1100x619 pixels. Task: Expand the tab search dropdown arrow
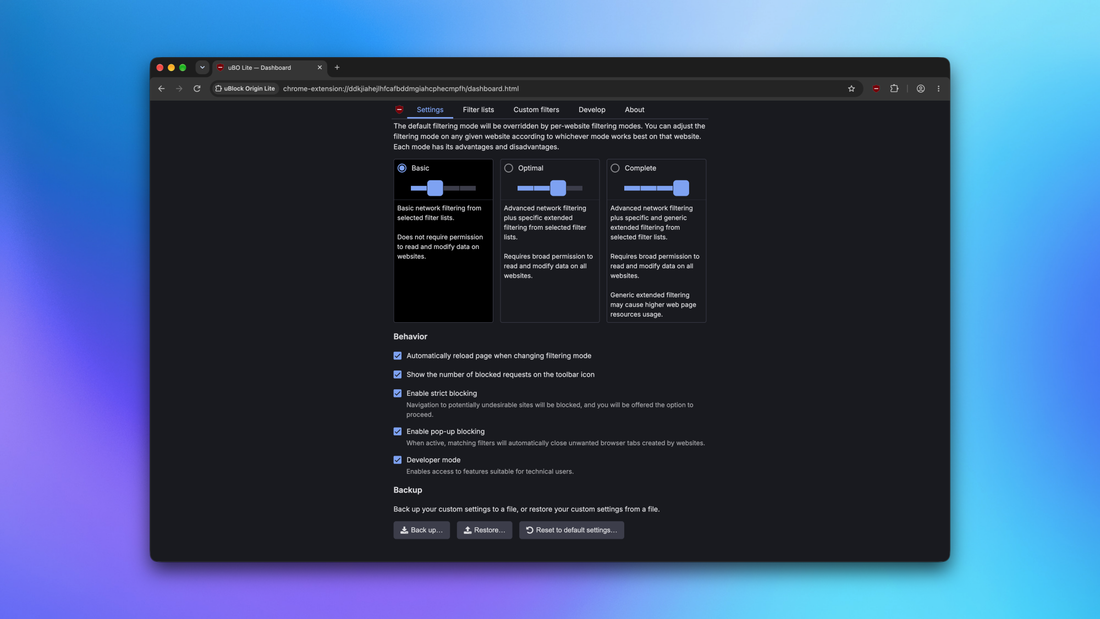click(x=202, y=67)
